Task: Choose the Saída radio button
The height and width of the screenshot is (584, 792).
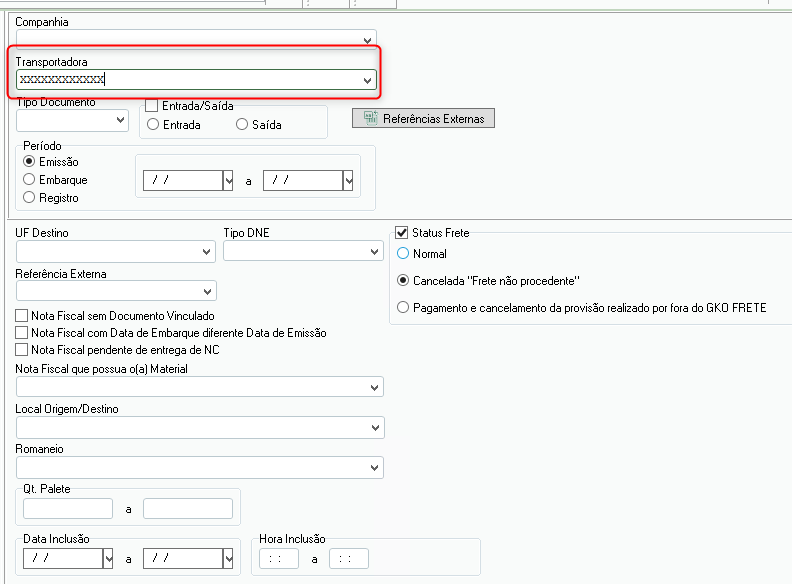Action: point(242,125)
